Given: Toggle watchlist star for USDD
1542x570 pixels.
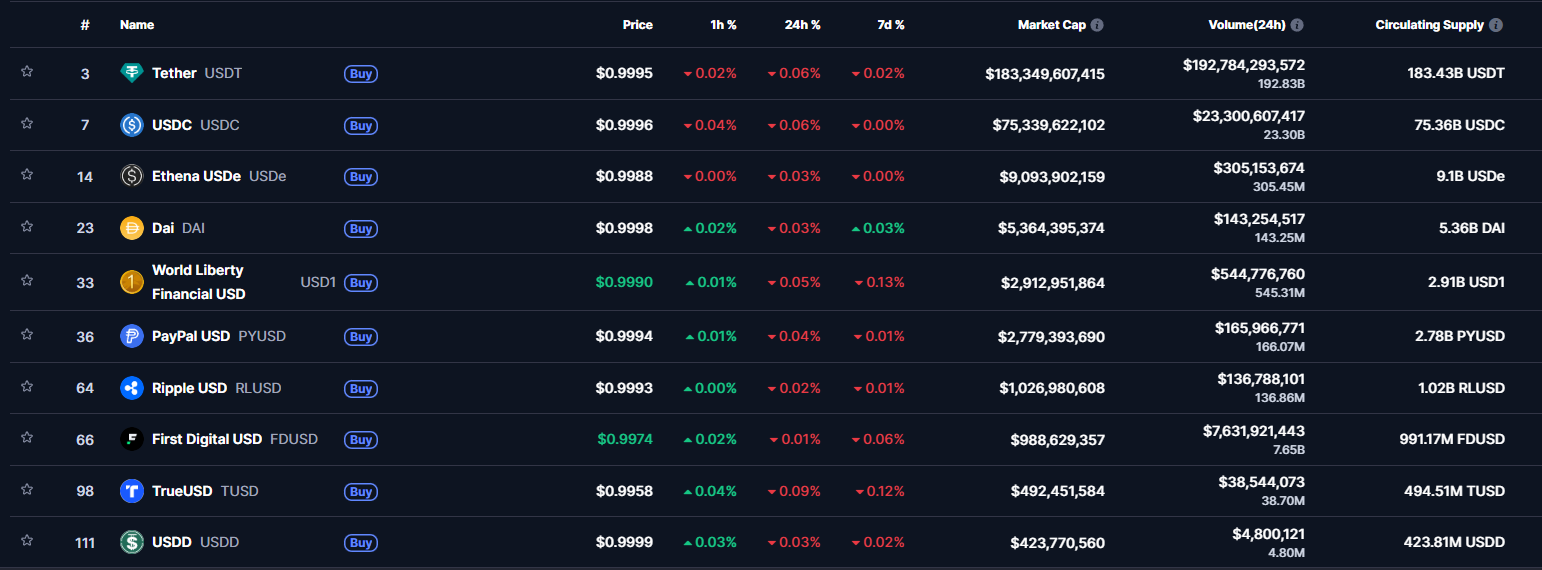Looking at the screenshot, I should (27, 541).
